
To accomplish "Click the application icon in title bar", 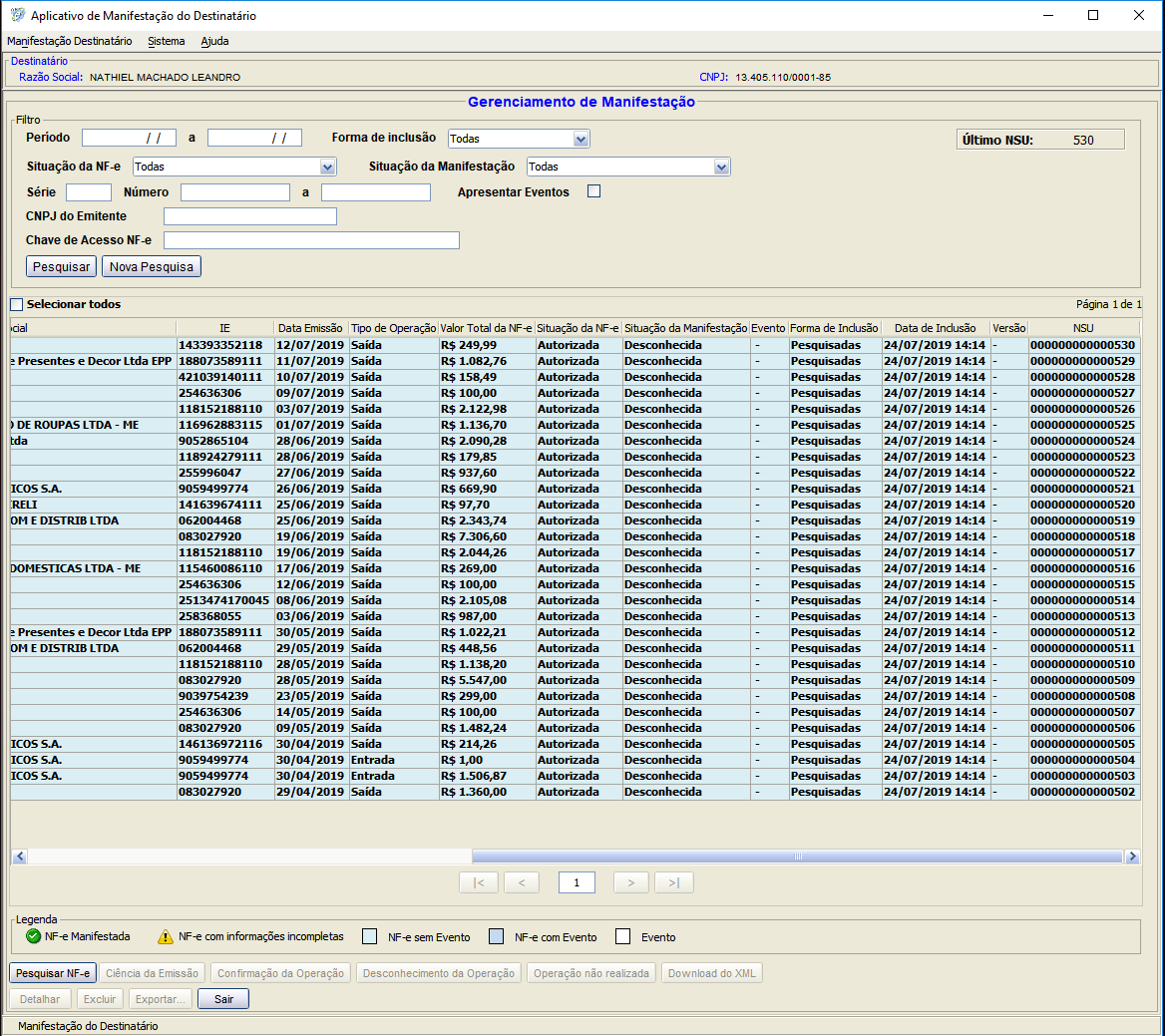I will click(17, 15).
